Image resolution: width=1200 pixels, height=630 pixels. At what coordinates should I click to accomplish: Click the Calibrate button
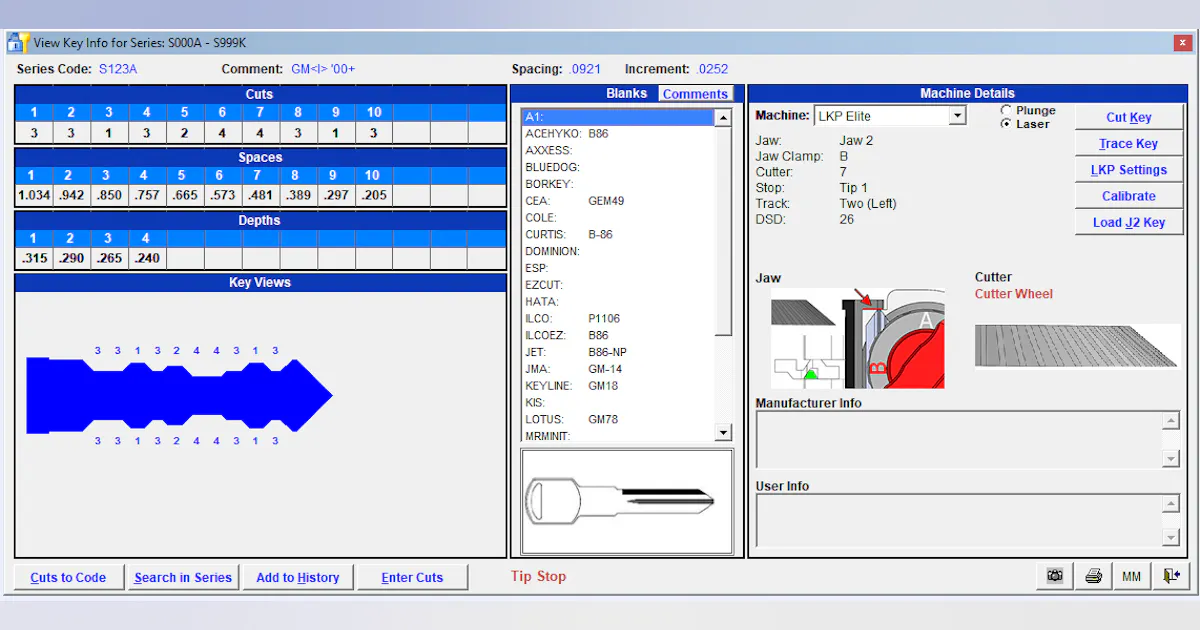pyautogui.click(x=1129, y=196)
